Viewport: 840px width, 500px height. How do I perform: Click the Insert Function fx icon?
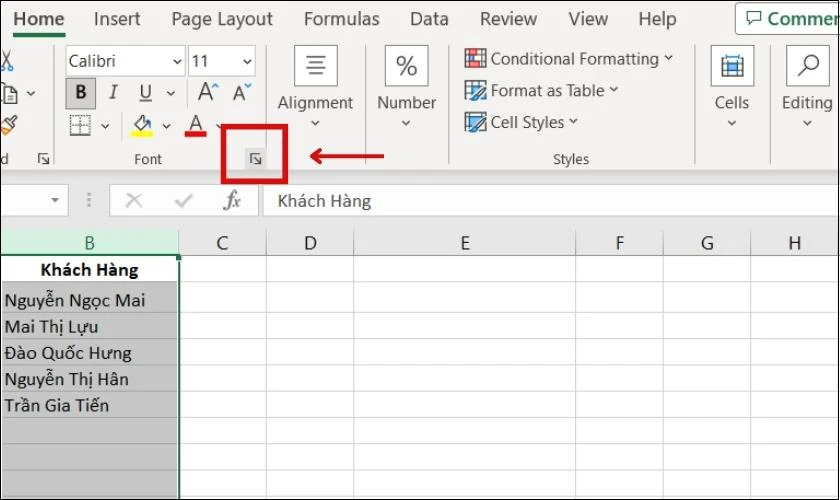tap(232, 200)
